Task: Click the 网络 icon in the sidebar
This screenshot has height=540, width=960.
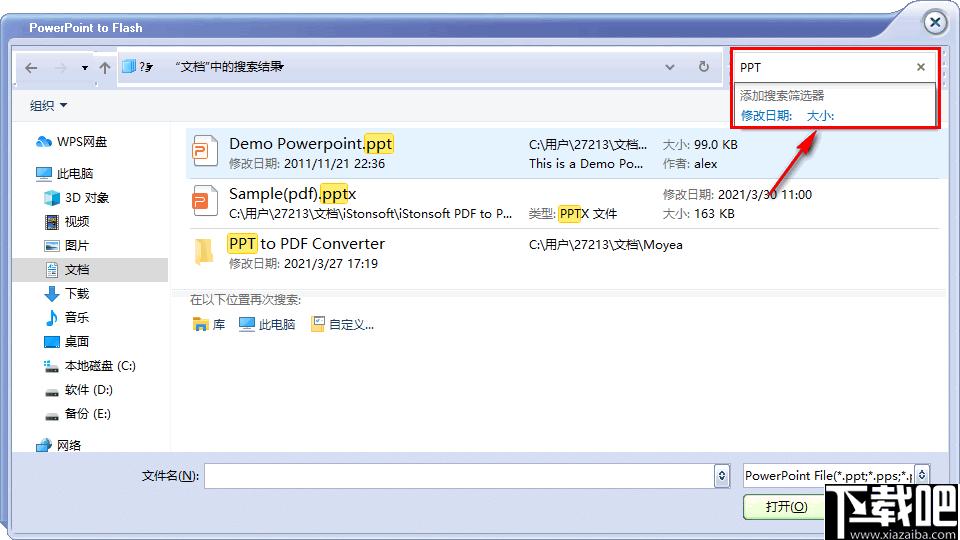Action: click(43, 446)
